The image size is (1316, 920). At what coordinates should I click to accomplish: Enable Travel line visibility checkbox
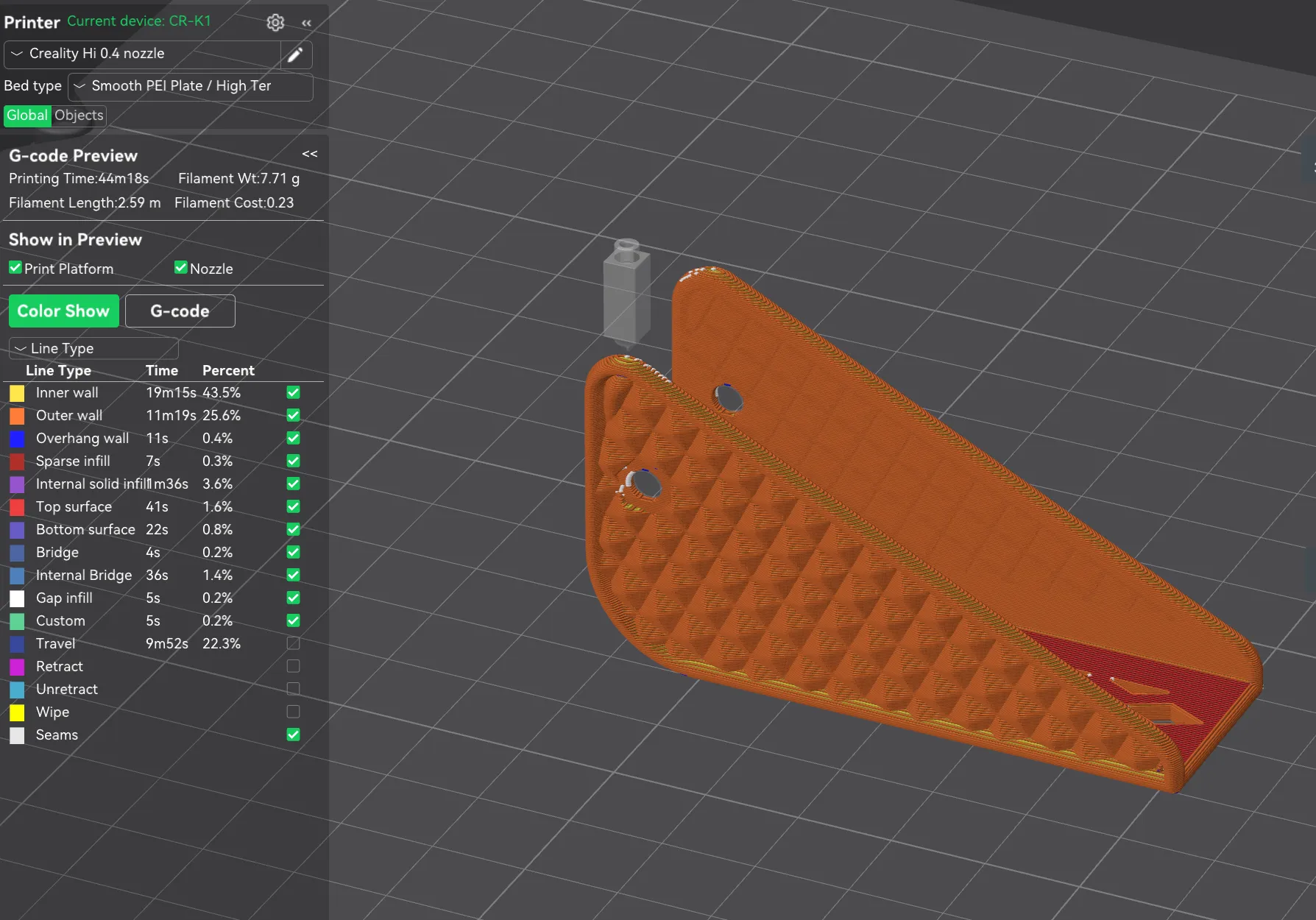pyautogui.click(x=293, y=643)
